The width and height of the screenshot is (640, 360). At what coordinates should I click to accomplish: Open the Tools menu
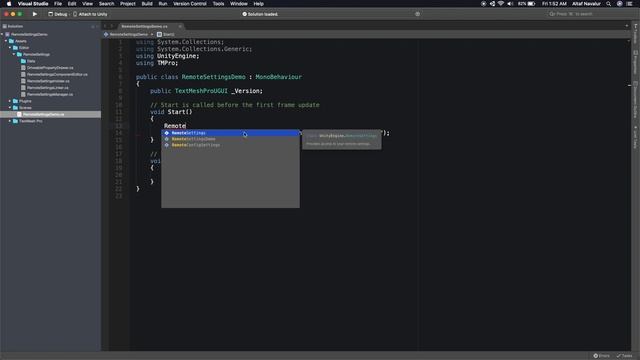coord(218,4)
